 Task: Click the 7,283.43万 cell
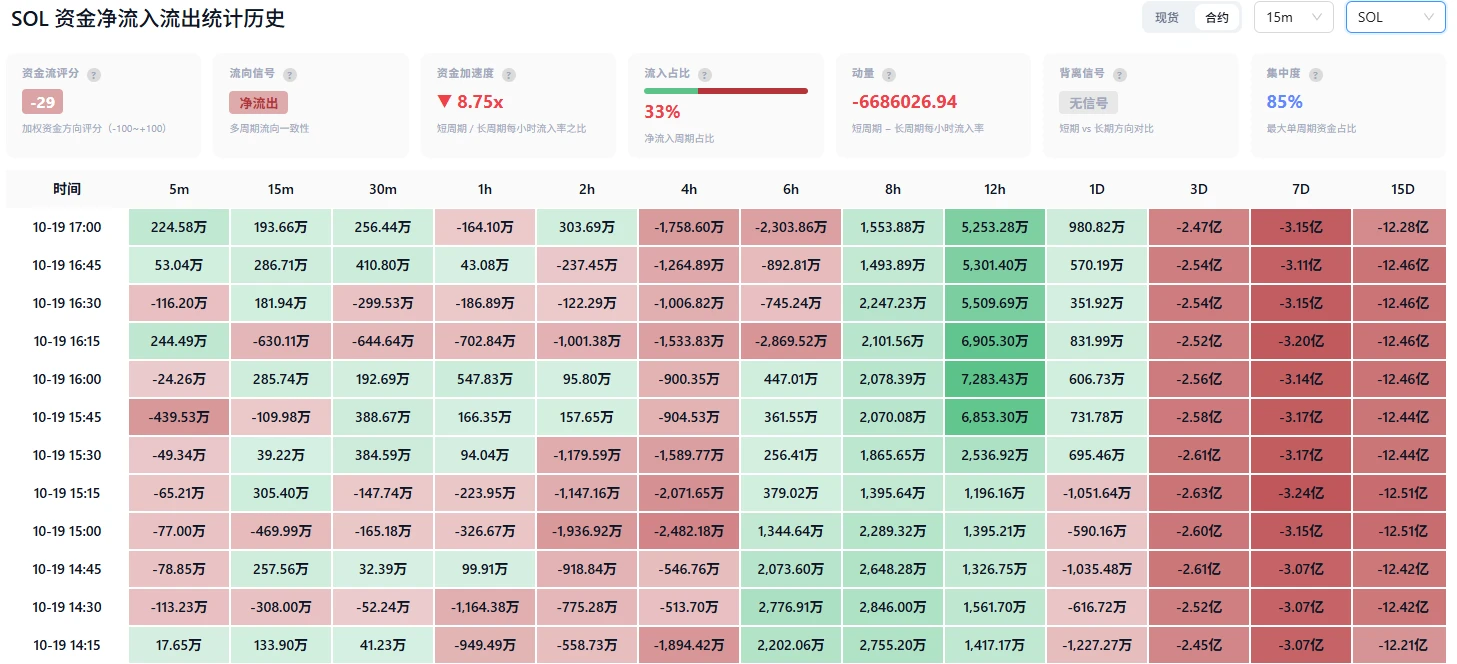tap(995, 379)
